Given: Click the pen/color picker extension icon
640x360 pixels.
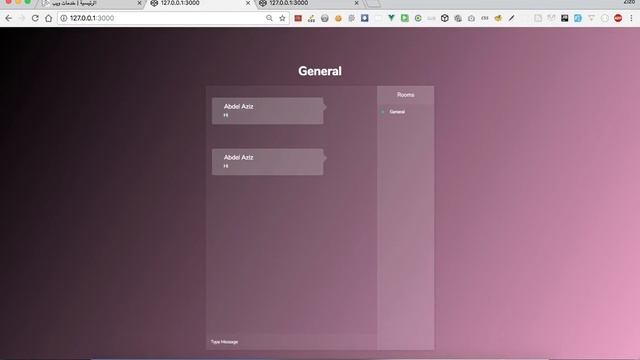Looking at the screenshot, I should [511, 18].
